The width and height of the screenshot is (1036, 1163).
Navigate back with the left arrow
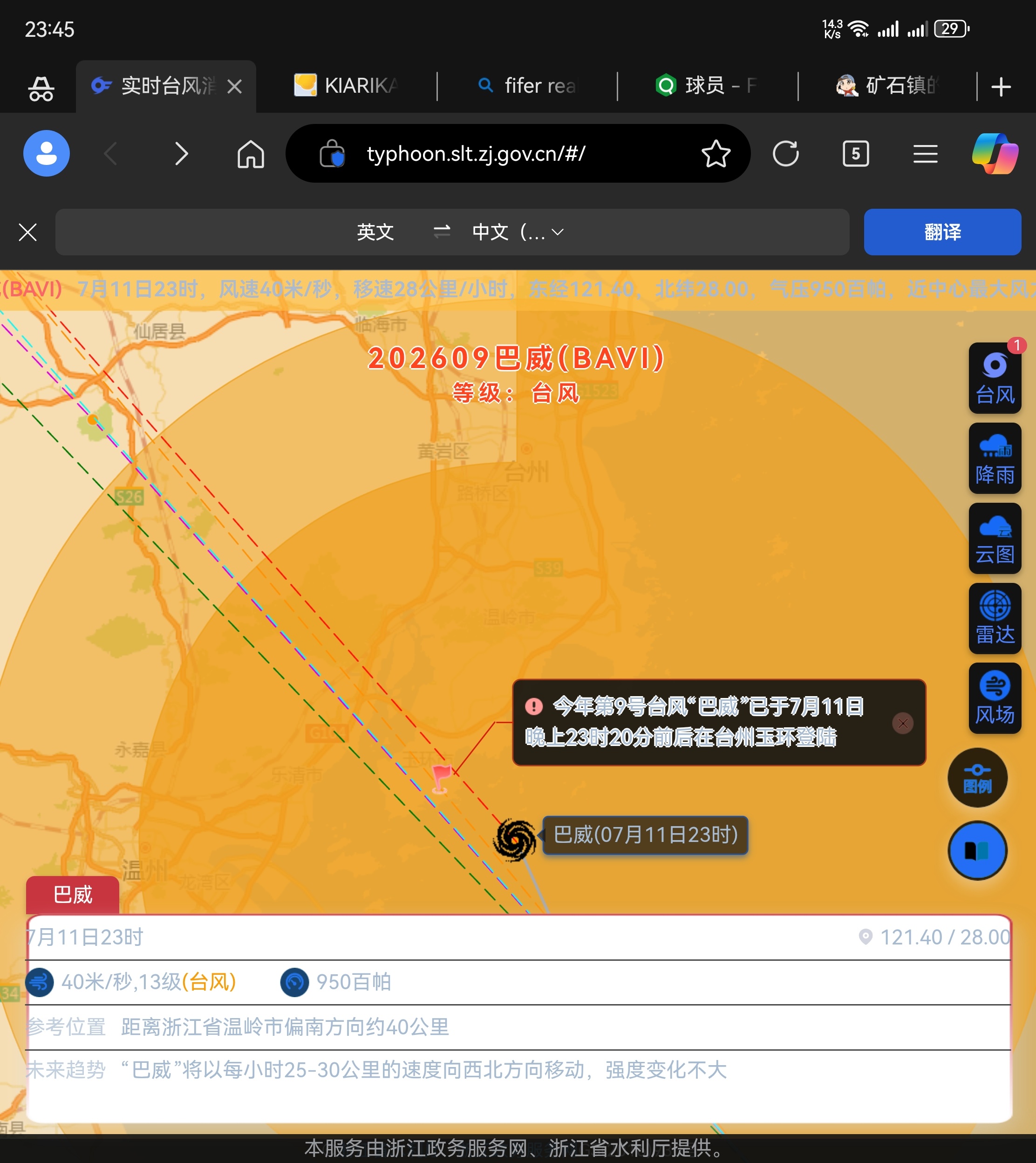pyautogui.click(x=111, y=154)
